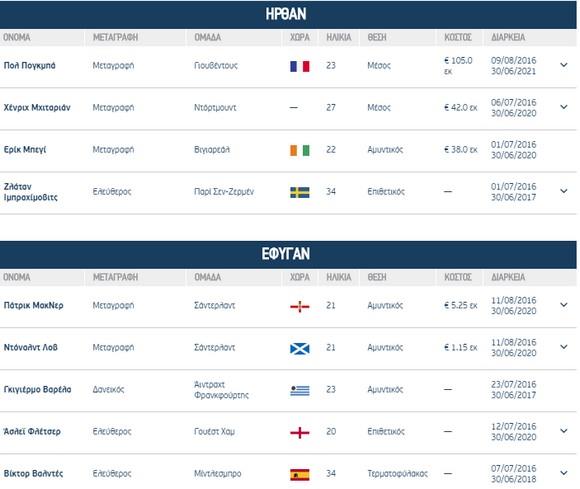The height and width of the screenshot is (489, 580).
Task: Expand the Βίκτορ Βαλντές row chevron
Action: click(564, 473)
